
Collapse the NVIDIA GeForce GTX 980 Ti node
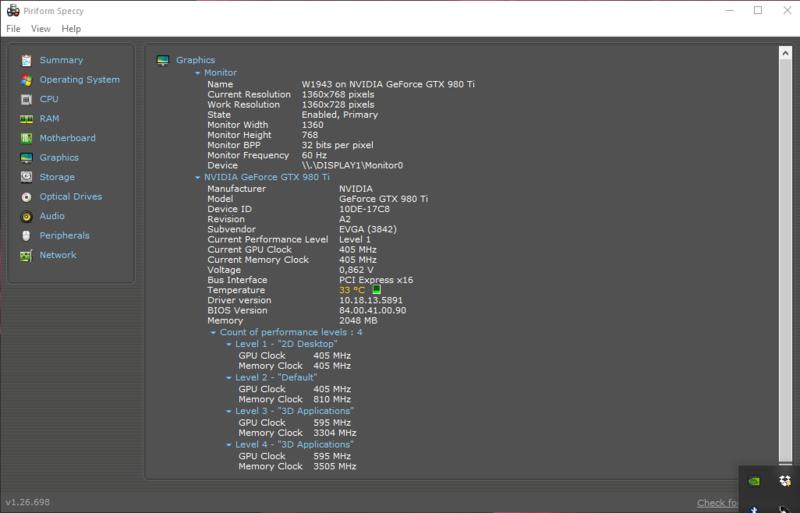click(197, 177)
